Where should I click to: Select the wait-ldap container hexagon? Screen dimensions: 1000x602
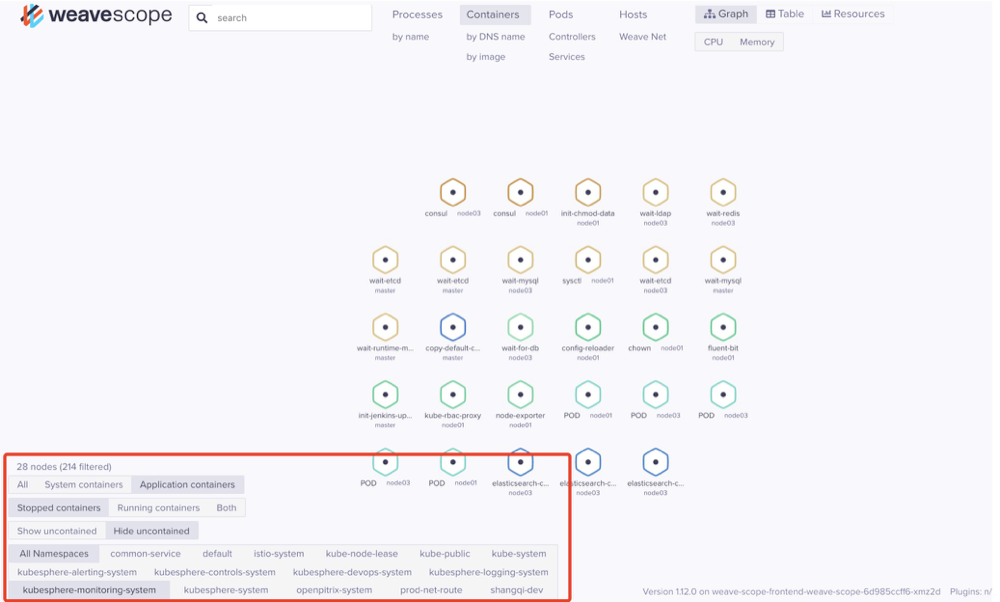[656, 192]
